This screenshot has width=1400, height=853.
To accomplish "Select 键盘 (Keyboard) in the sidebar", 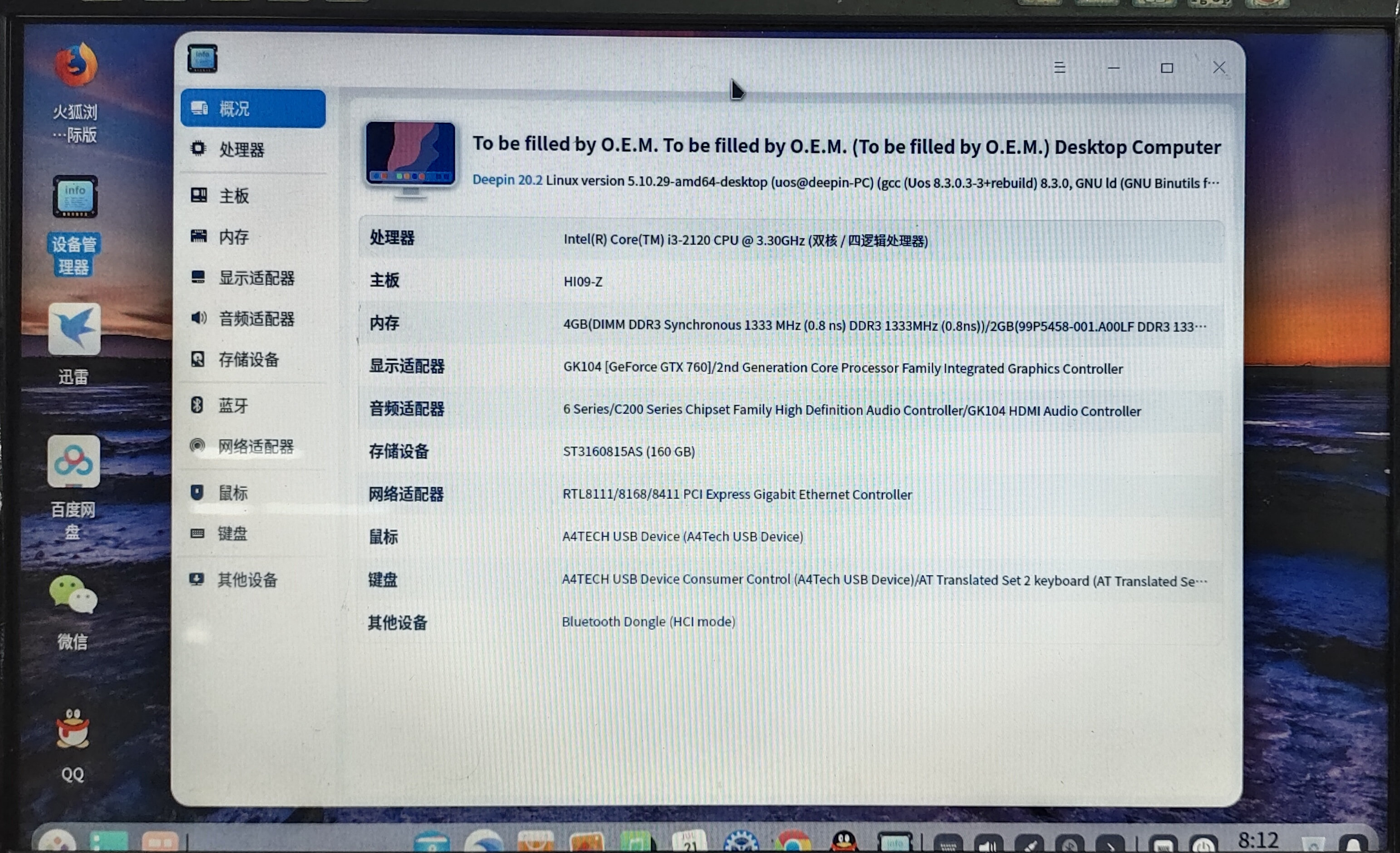I will coord(232,533).
